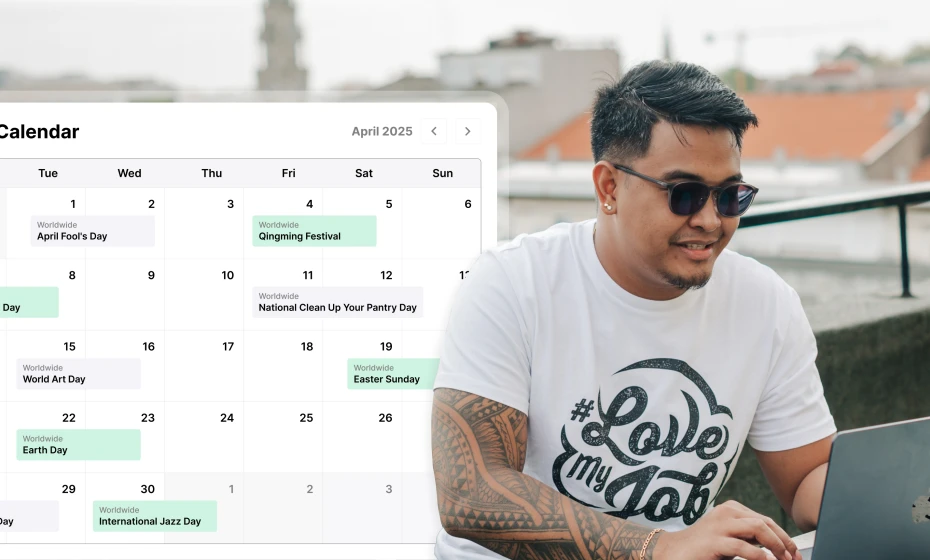Select the April 3 date cell

(205, 224)
